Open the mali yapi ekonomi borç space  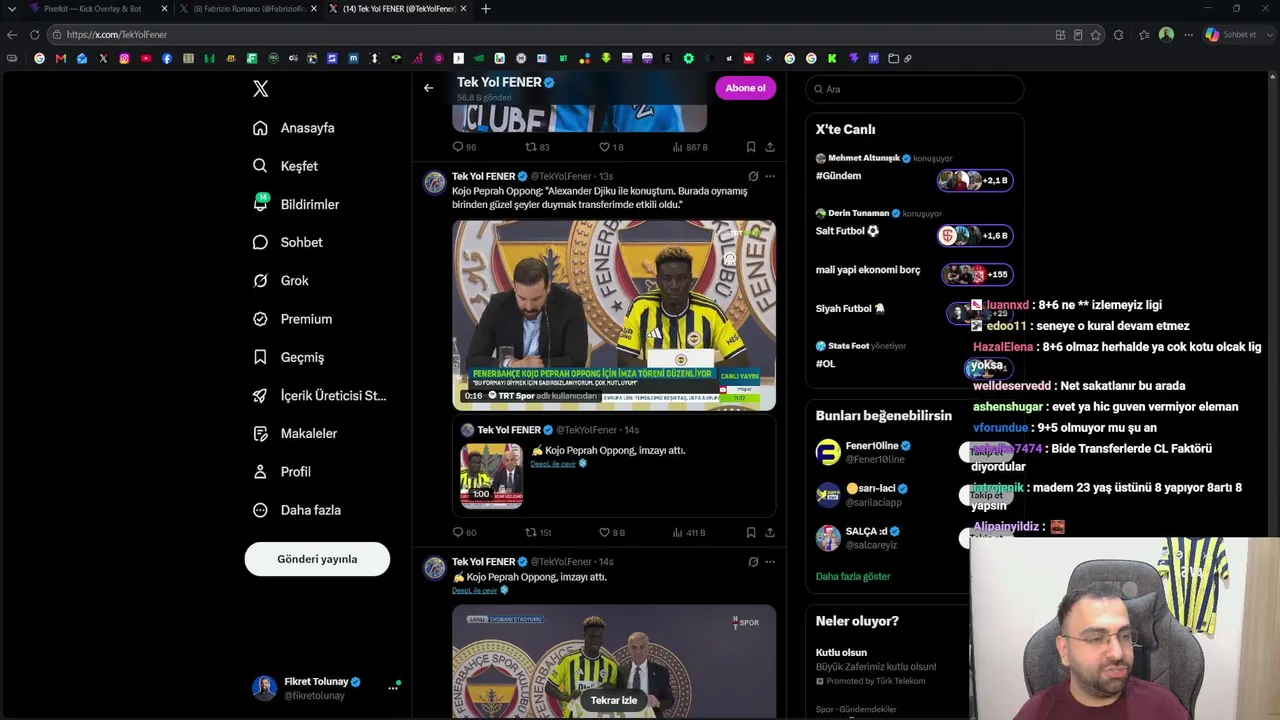pyautogui.click(x=914, y=272)
